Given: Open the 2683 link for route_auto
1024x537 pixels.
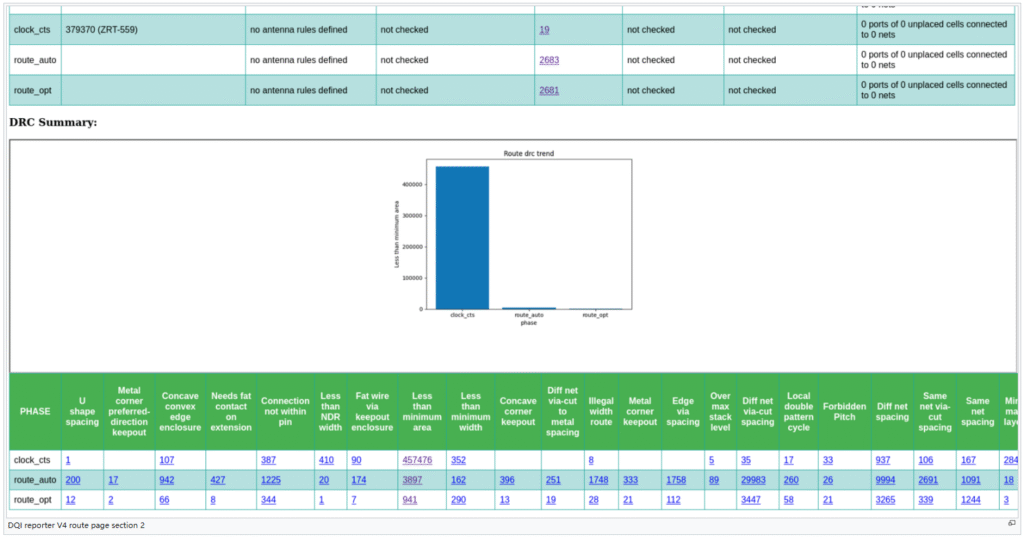Looking at the screenshot, I should [548, 60].
